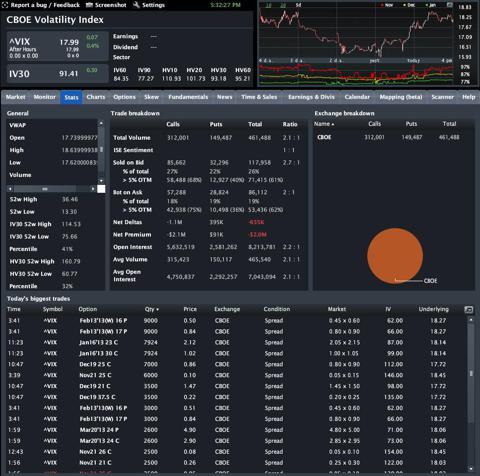Sort biggest trades by Price column

(x=190, y=309)
